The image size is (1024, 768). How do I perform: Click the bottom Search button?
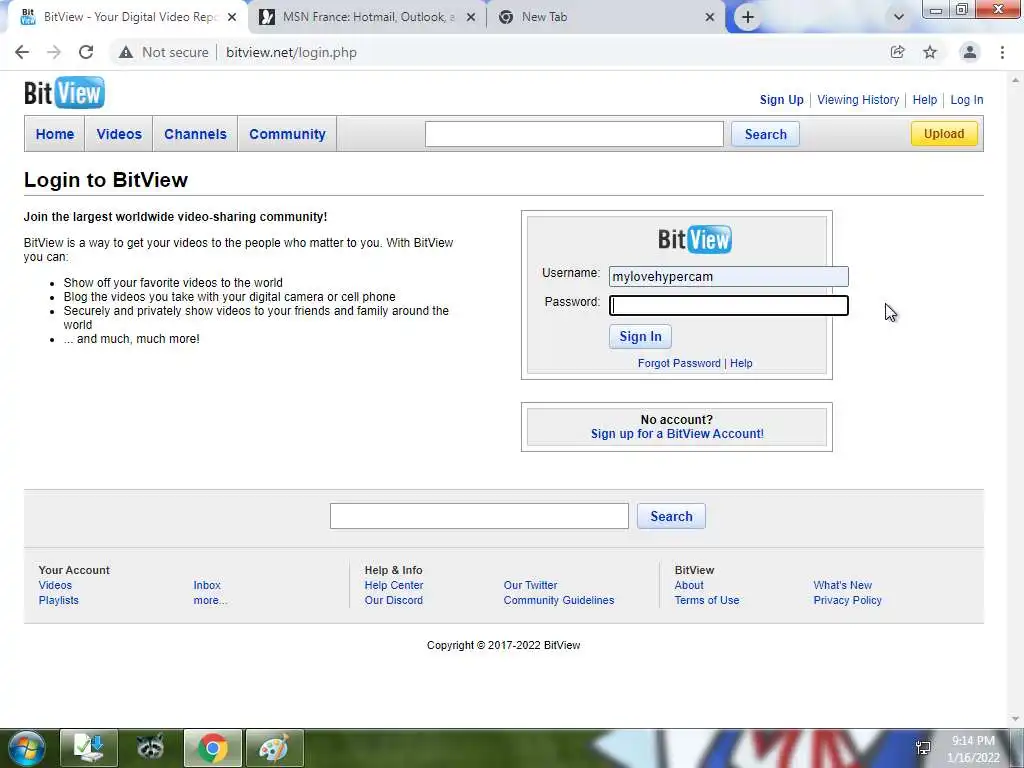[671, 516]
